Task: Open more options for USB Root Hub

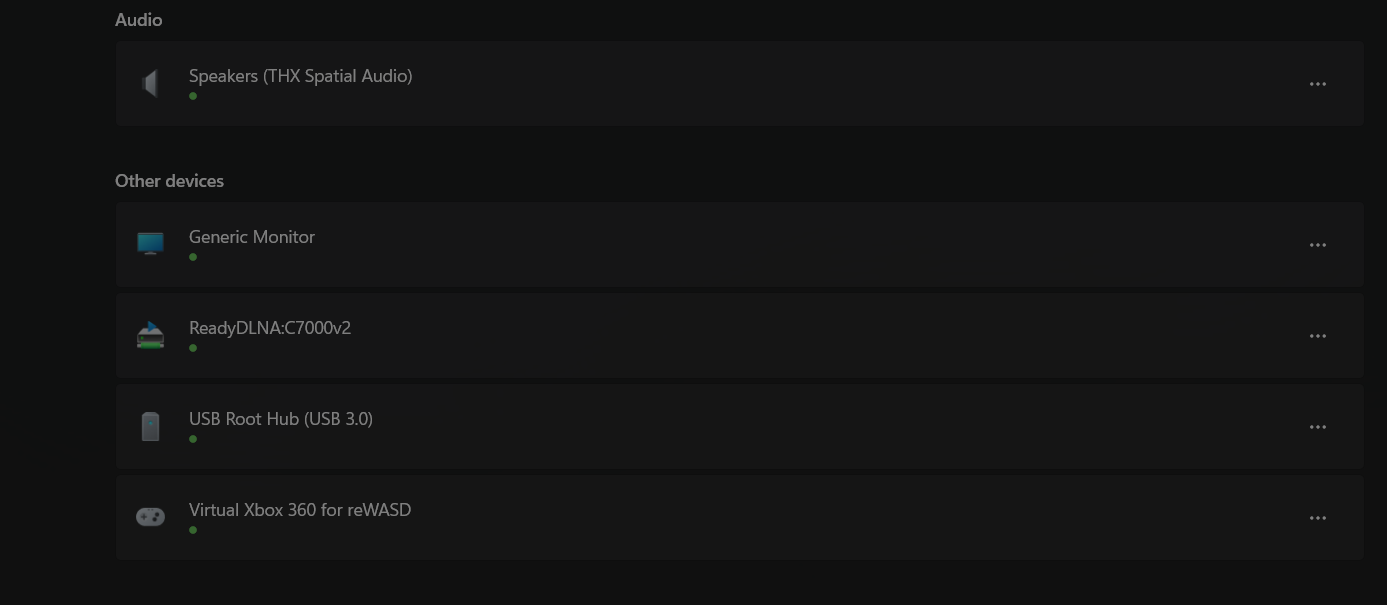Action: point(1318,427)
